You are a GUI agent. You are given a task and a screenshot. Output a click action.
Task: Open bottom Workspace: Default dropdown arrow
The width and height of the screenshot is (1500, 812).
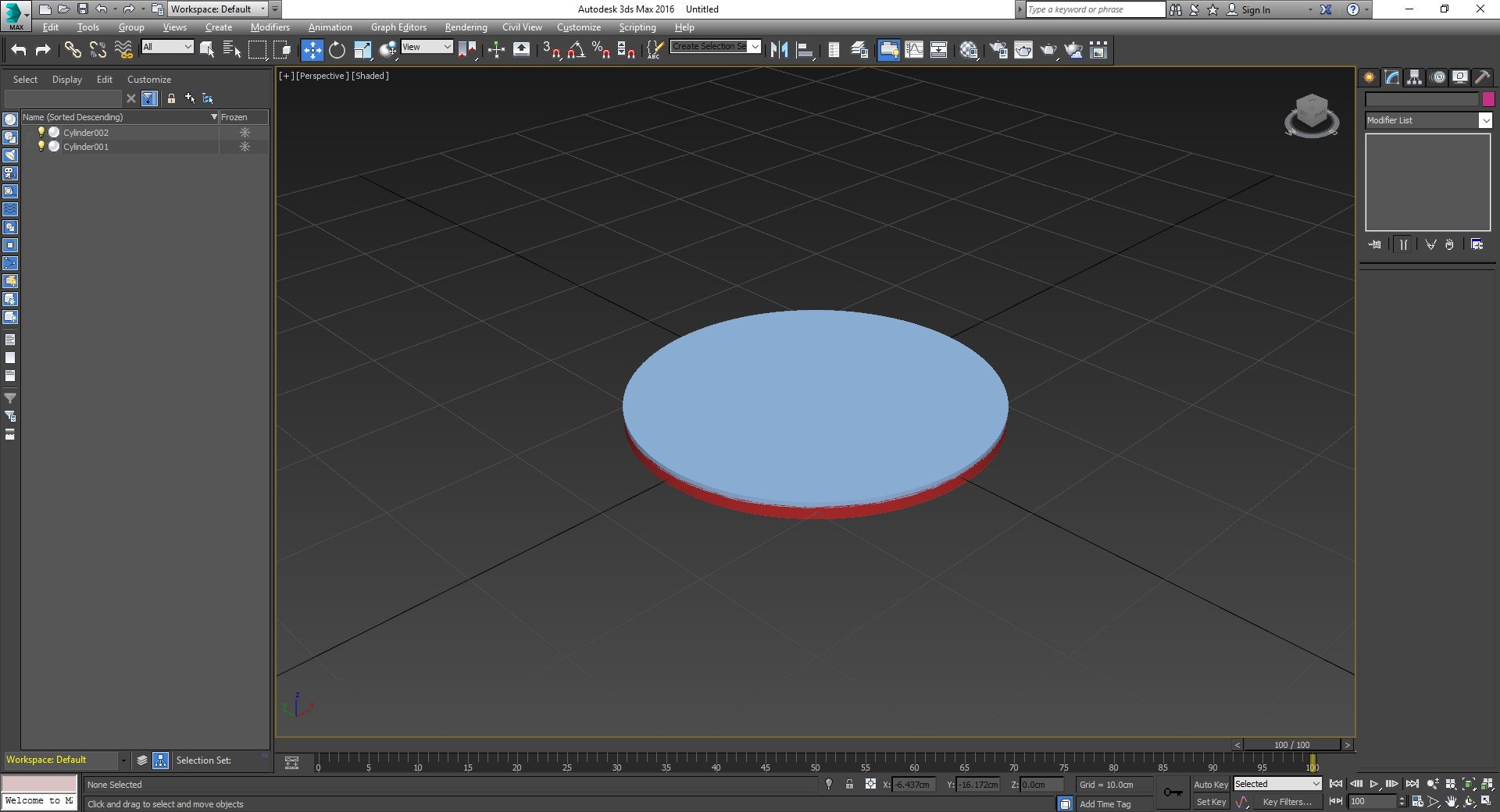123,760
